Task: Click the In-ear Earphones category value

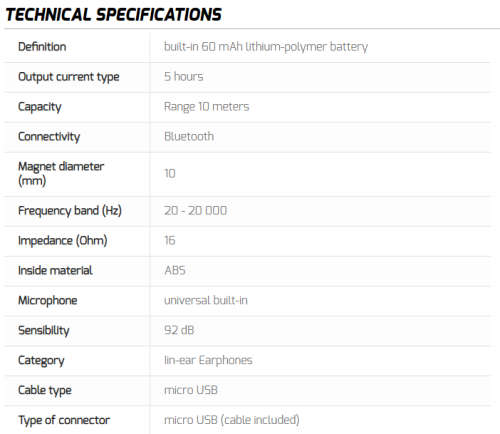Action: tap(208, 361)
